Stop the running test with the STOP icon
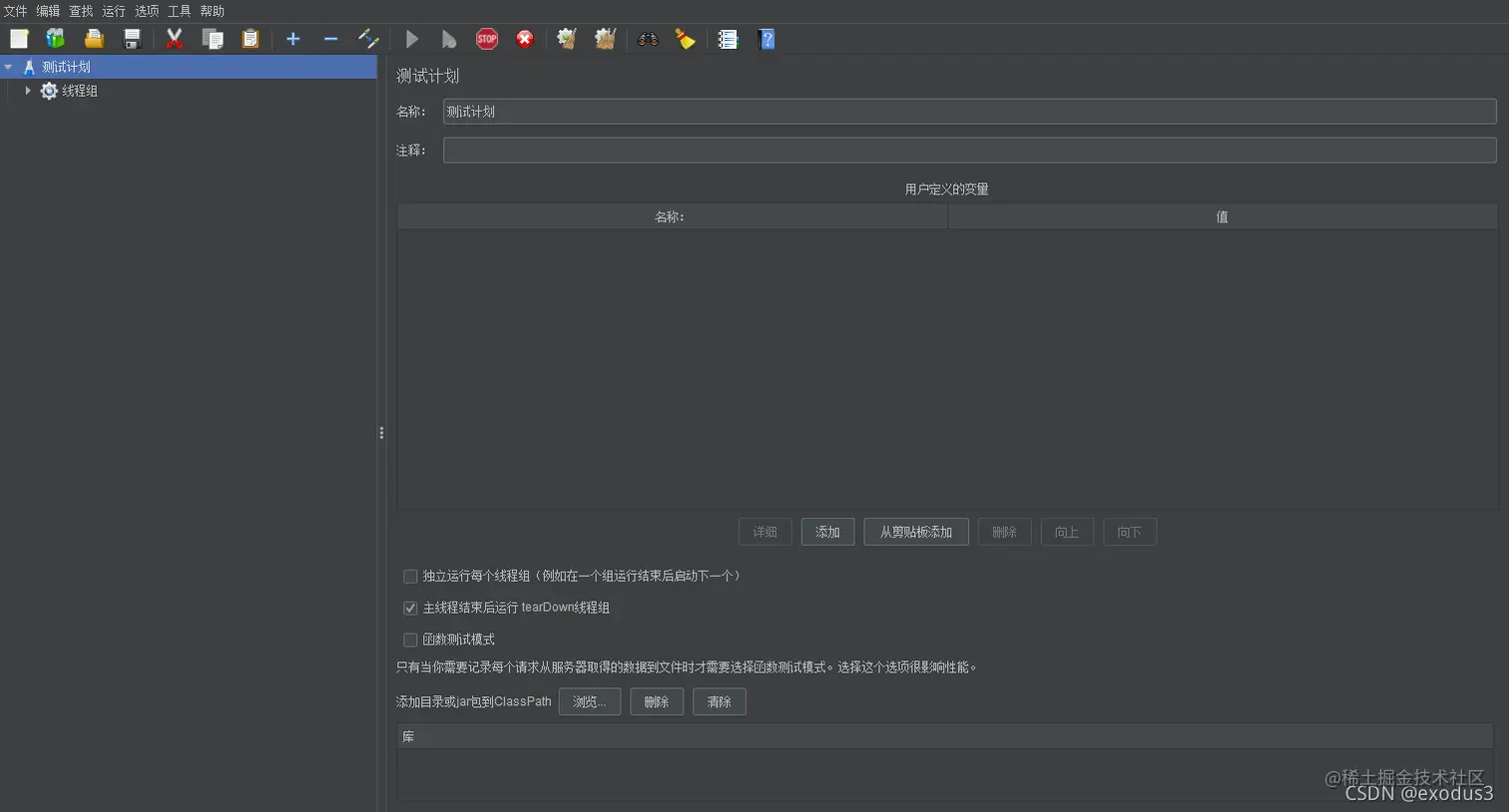This screenshot has height=812, width=1509. [x=486, y=39]
